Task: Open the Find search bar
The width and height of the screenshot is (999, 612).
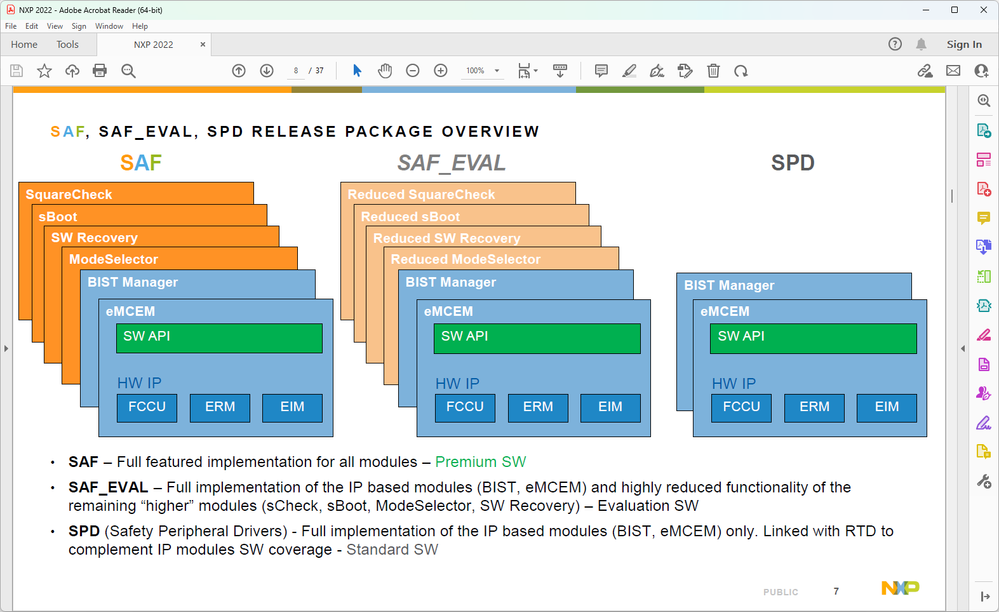Action: [x=126, y=70]
